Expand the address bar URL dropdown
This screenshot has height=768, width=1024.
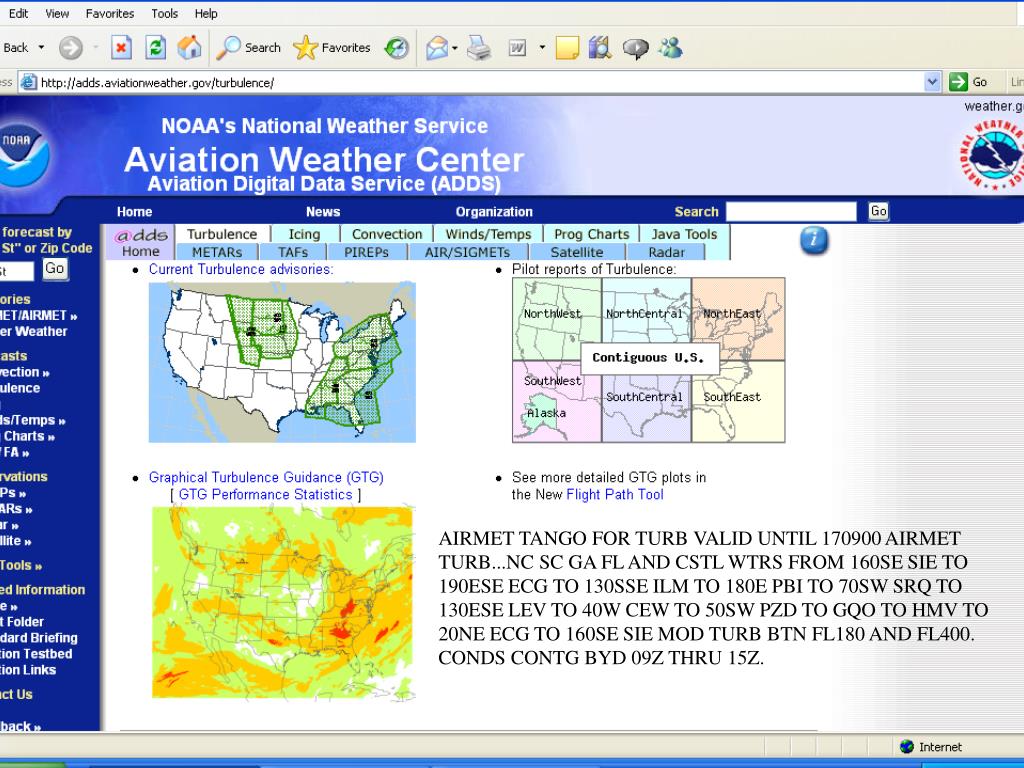(x=933, y=82)
